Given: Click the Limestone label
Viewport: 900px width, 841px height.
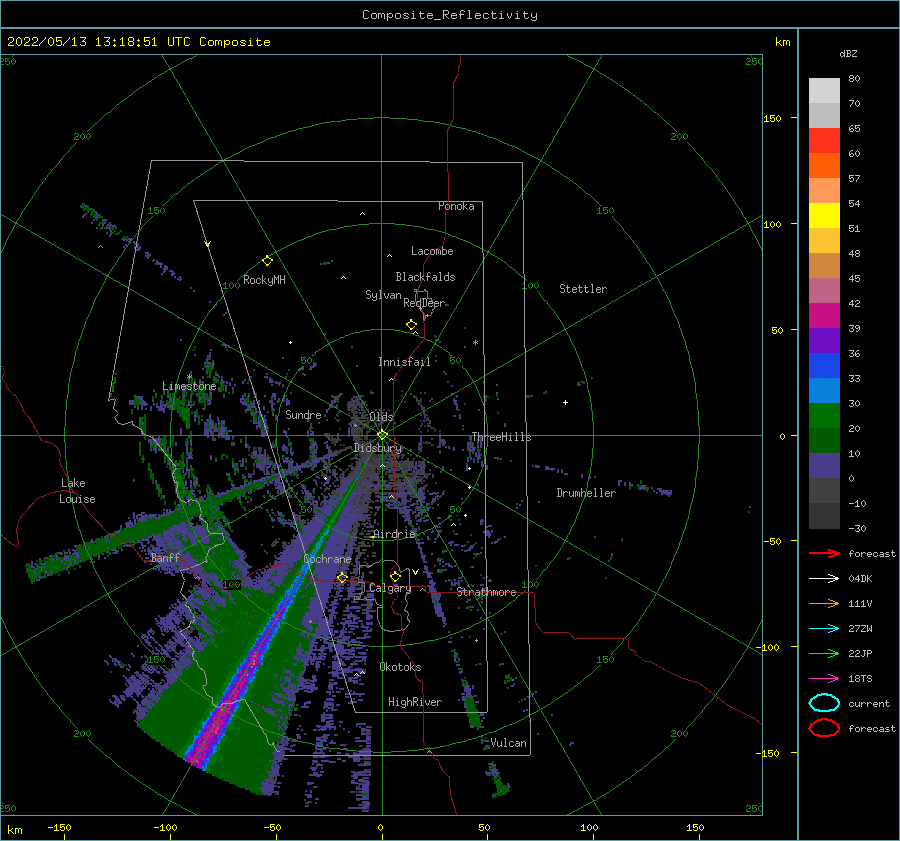Looking at the screenshot, I should (189, 386).
